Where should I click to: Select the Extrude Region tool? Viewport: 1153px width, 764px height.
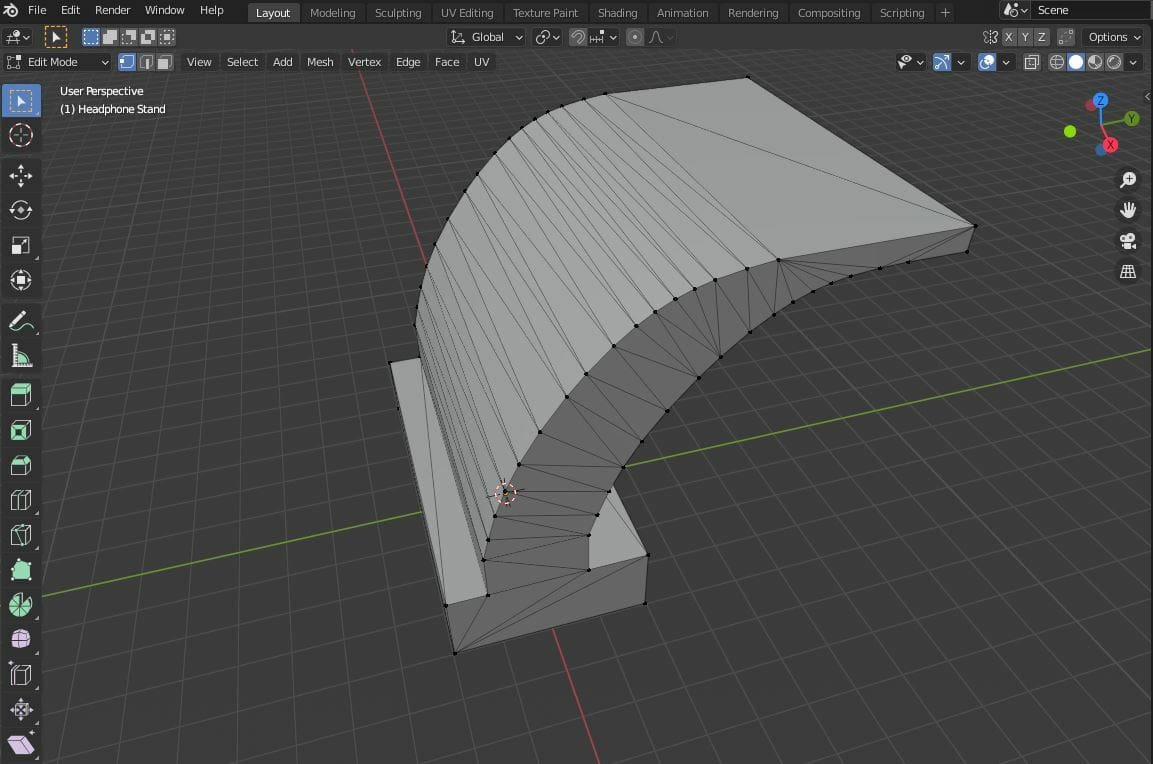21,396
